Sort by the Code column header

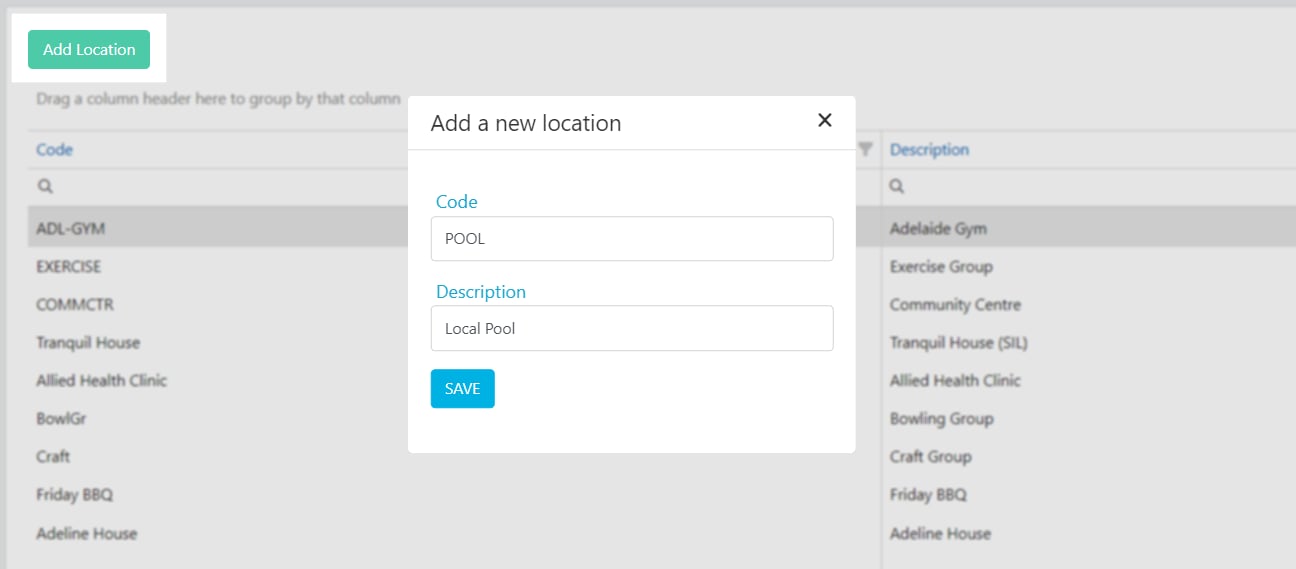[x=55, y=149]
